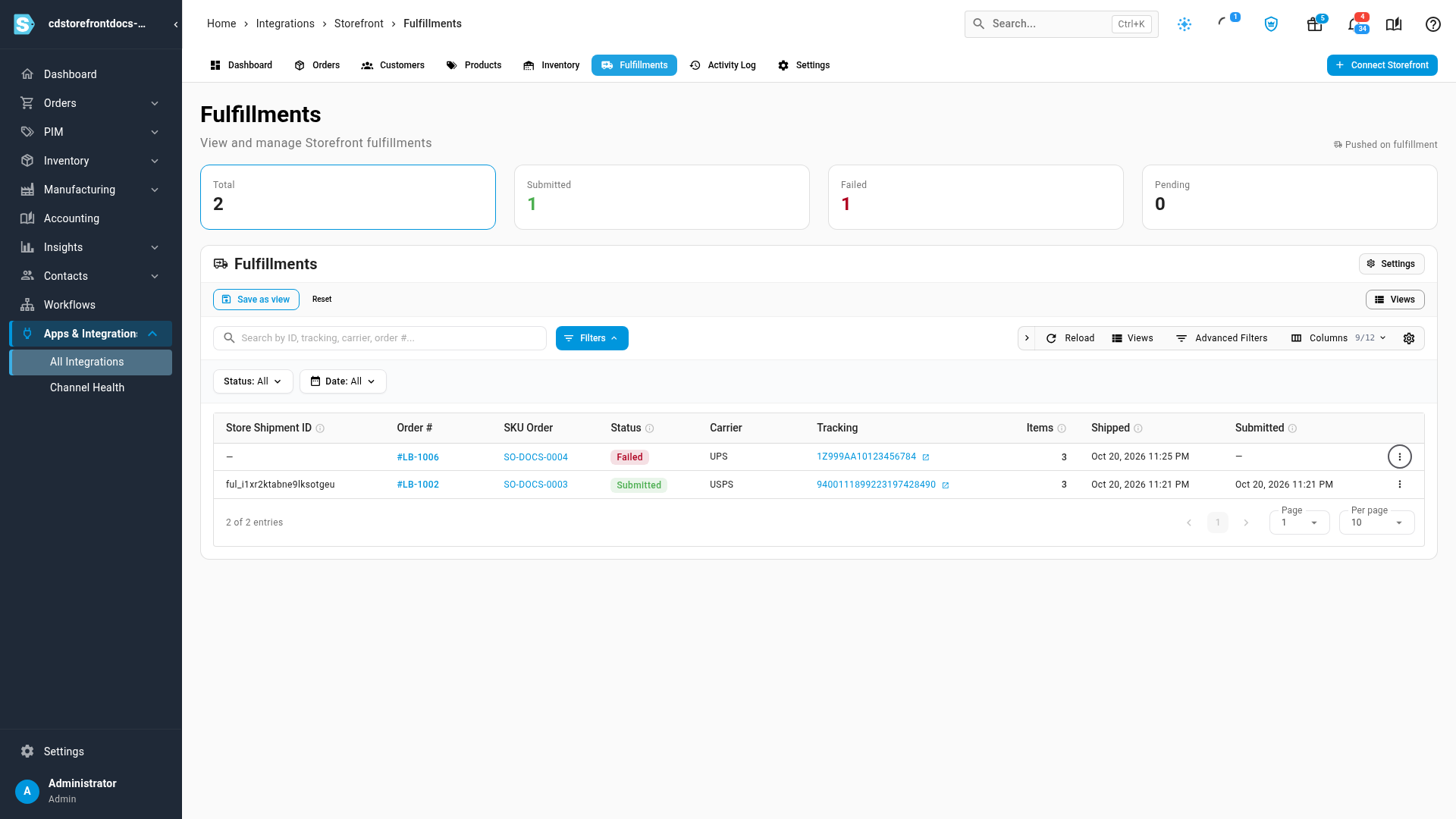Expand the Manufacturing sidebar menu
This screenshot has height=819, width=1456.
(91, 190)
